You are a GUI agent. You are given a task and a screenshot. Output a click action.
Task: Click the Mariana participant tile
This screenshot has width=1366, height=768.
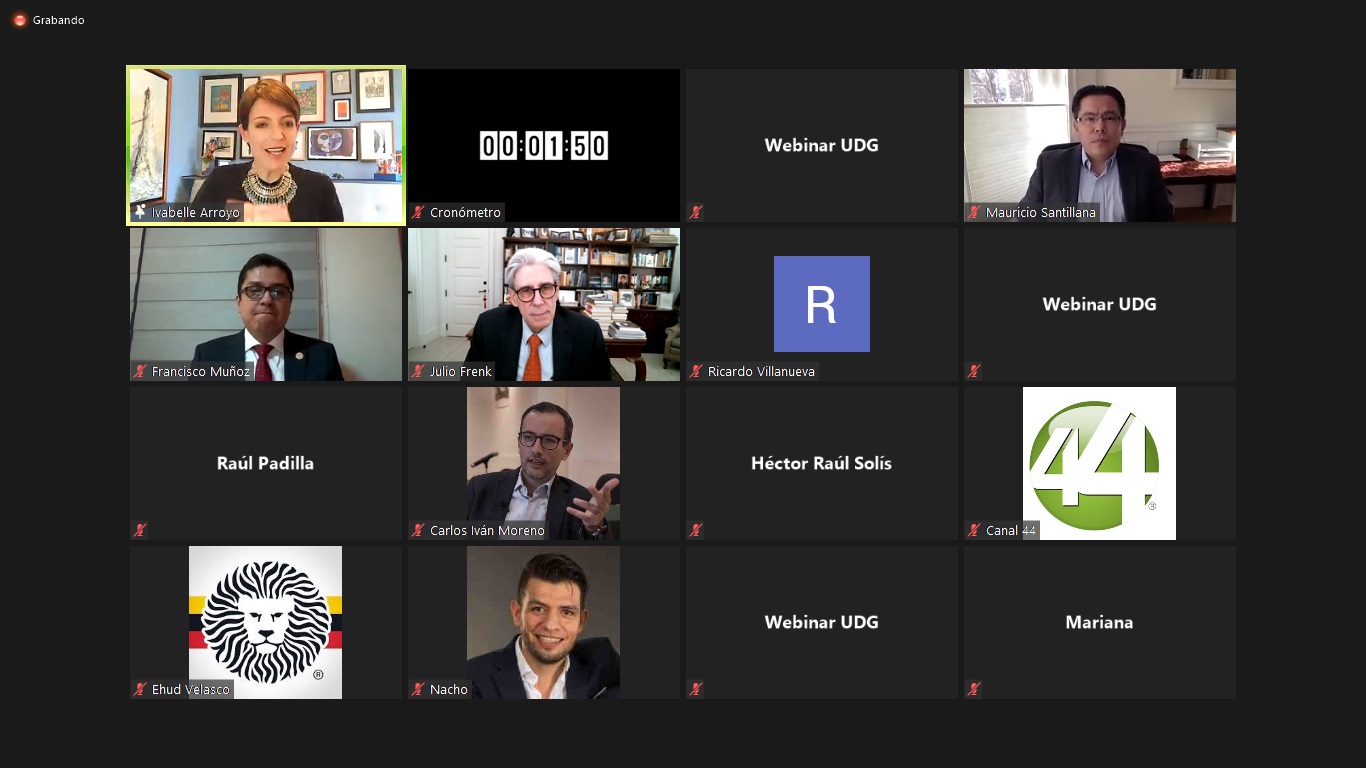click(1100, 622)
